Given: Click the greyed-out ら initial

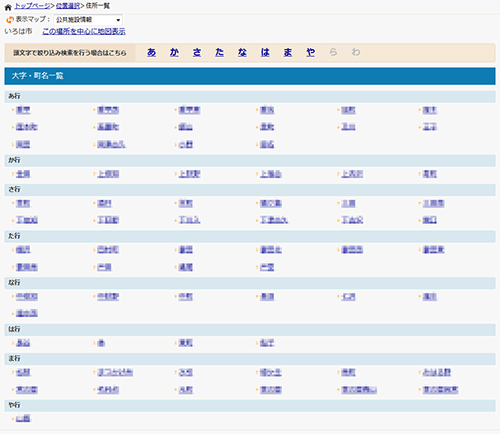Looking at the screenshot, I should [x=333, y=52].
